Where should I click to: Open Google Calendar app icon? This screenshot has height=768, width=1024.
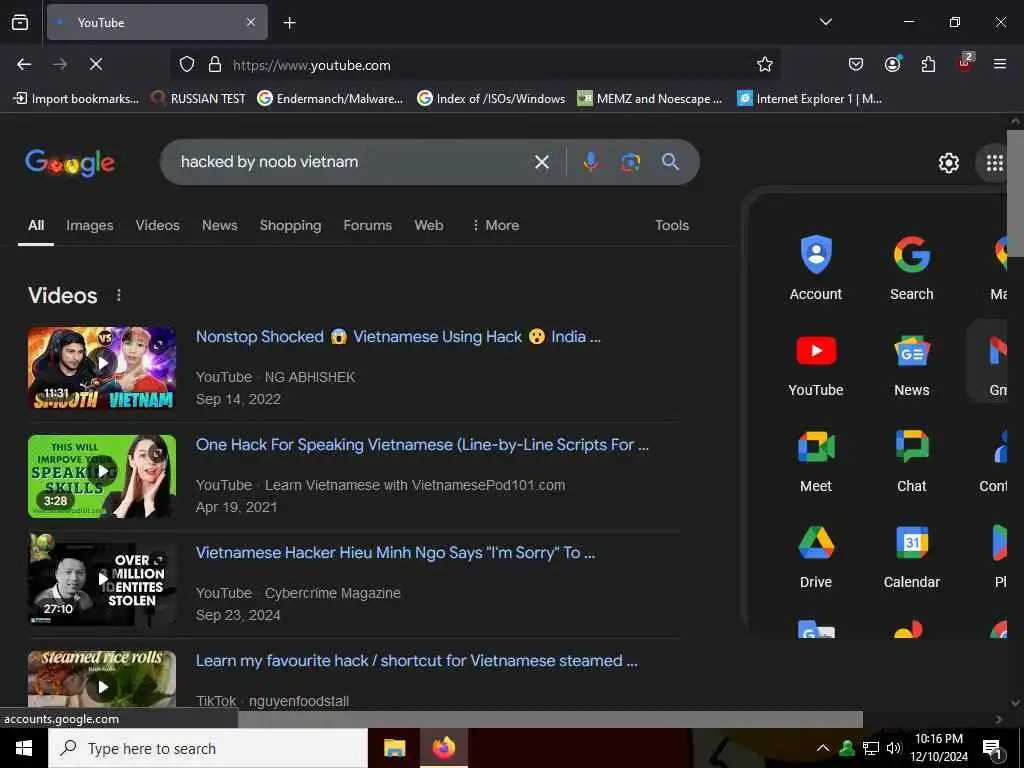click(x=912, y=556)
